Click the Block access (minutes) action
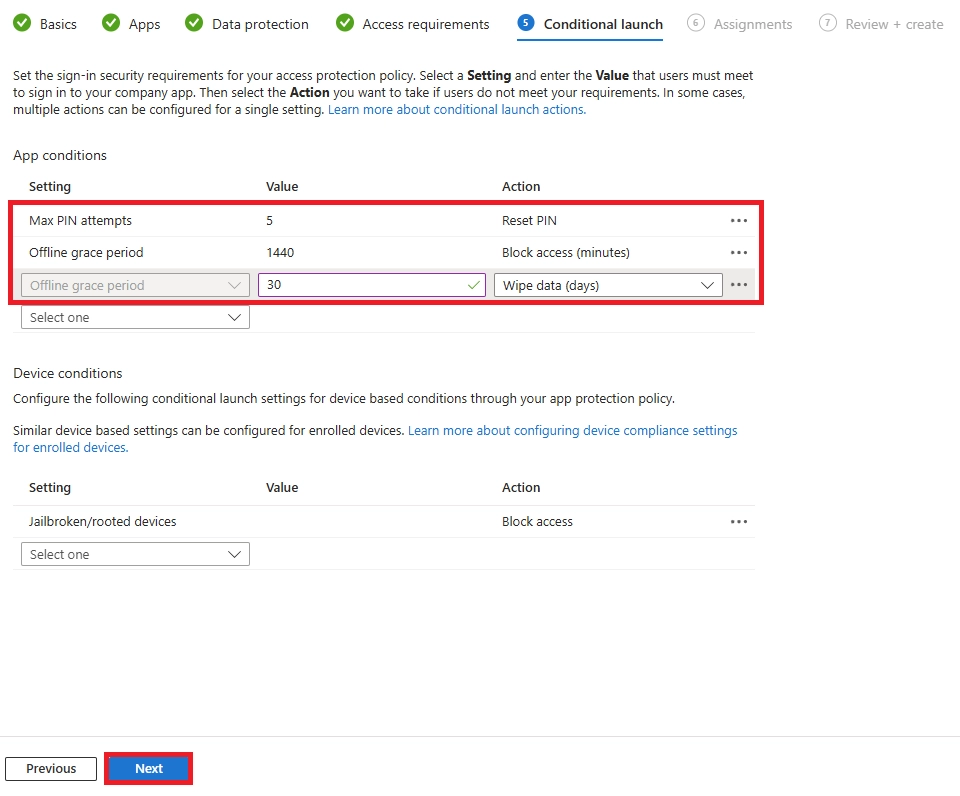This screenshot has width=960, height=796. [x=566, y=252]
